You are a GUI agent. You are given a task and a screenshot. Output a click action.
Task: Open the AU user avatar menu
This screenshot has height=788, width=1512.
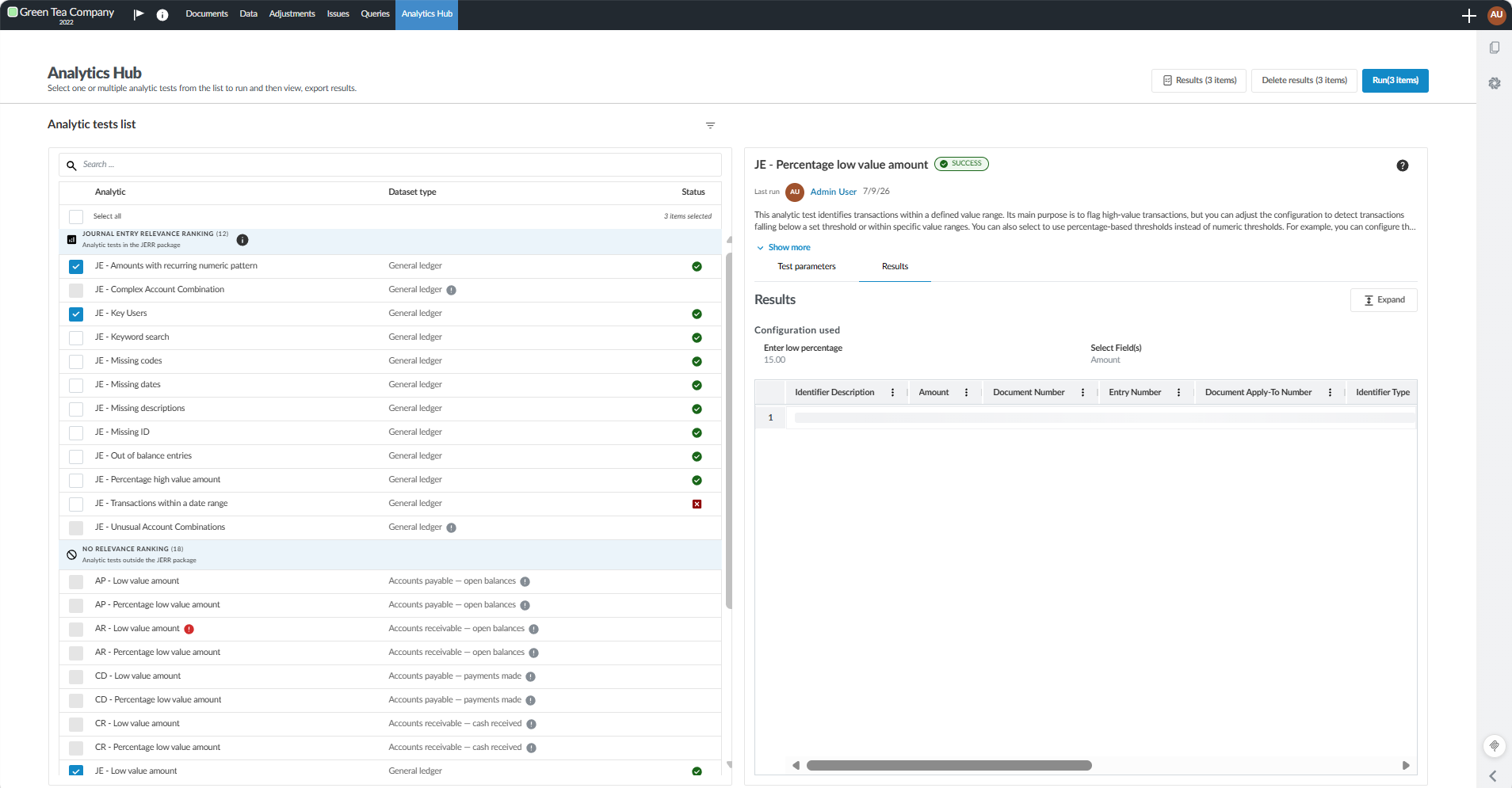tap(1496, 14)
